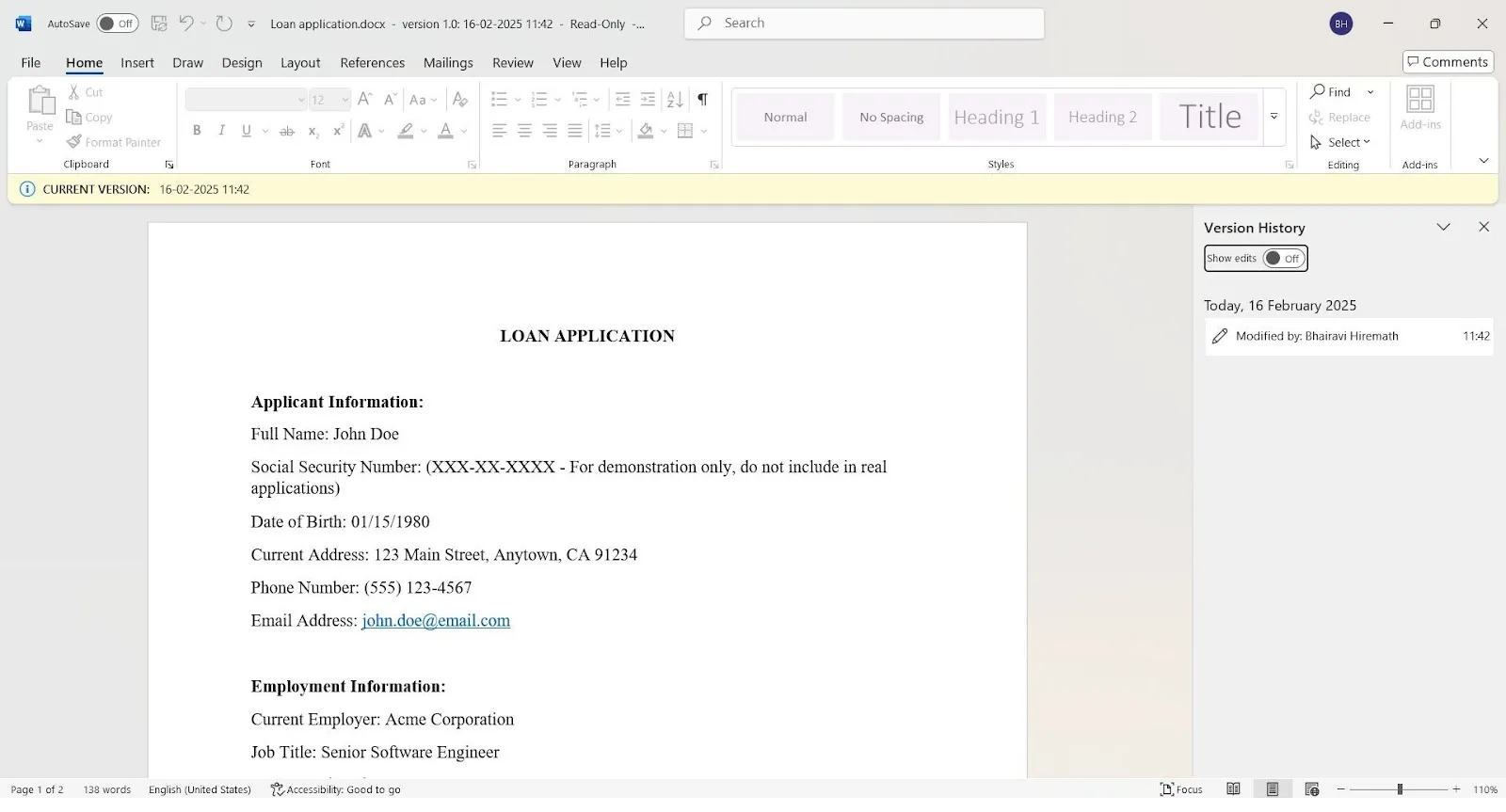Decrease paragraph indent
Screen dimensions: 1506x812
point(622,99)
